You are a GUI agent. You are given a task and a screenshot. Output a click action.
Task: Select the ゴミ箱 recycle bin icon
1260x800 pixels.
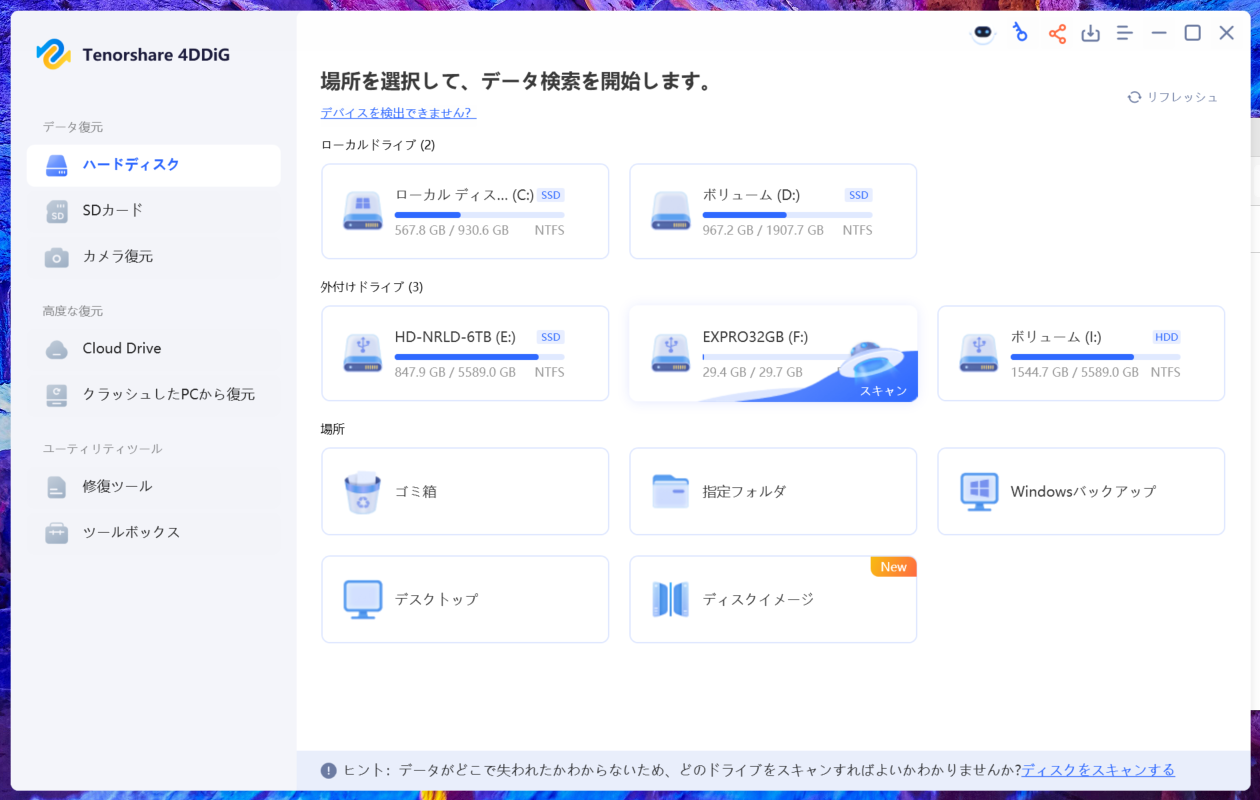coord(362,492)
